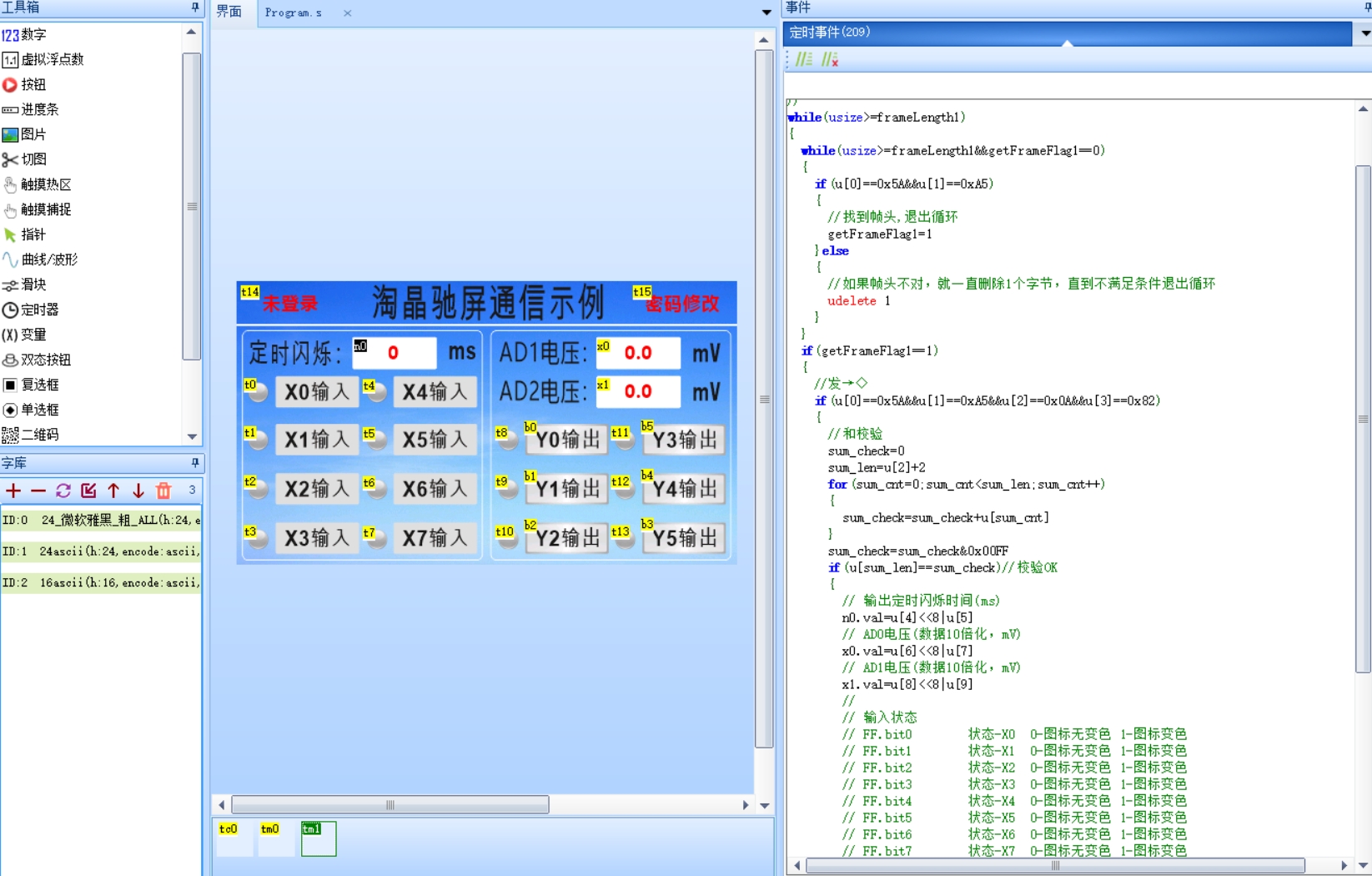Select the 滑块 slider control in toolbox
Screen dimensions: 1372x876
click(x=24, y=284)
